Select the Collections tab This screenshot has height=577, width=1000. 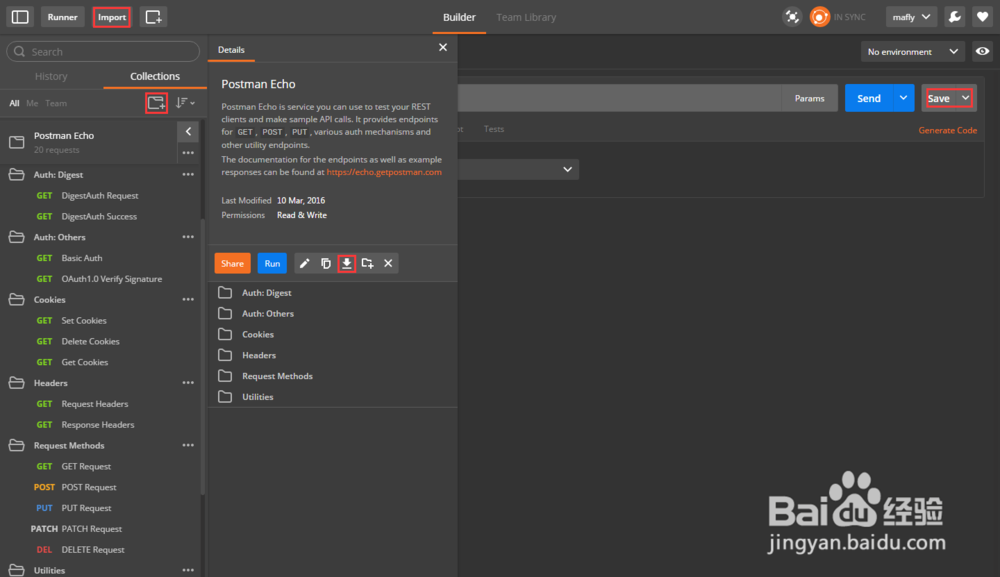[x=155, y=76]
